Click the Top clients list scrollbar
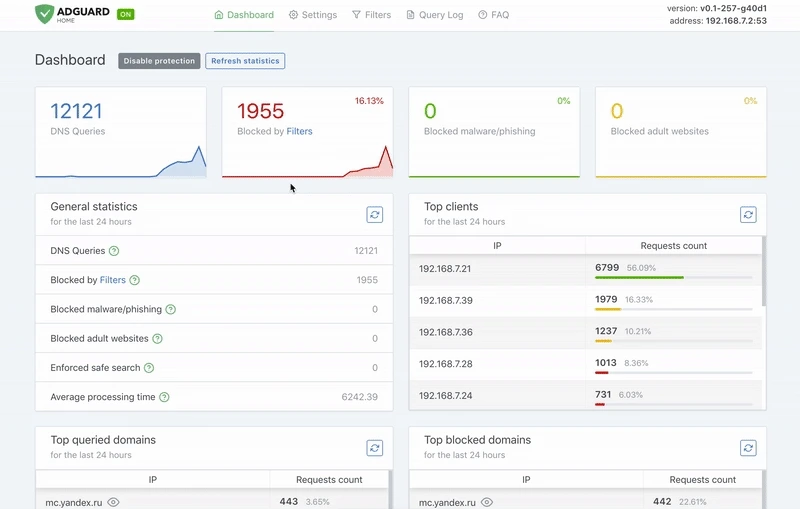This screenshot has width=800, height=509. pyautogui.click(x=763, y=271)
